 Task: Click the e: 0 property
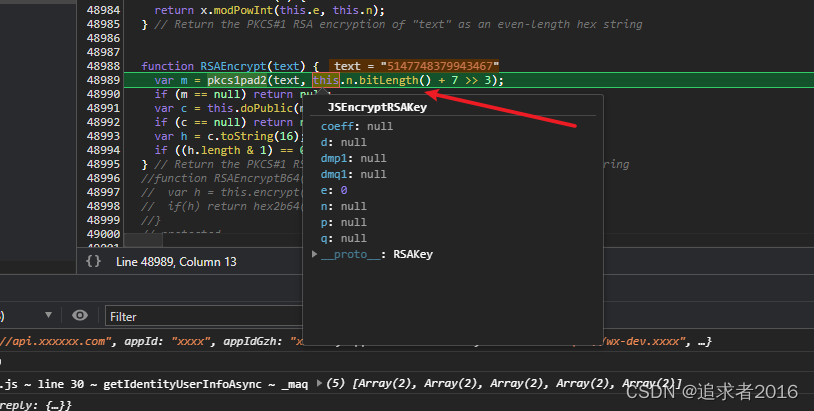(x=334, y=190)
